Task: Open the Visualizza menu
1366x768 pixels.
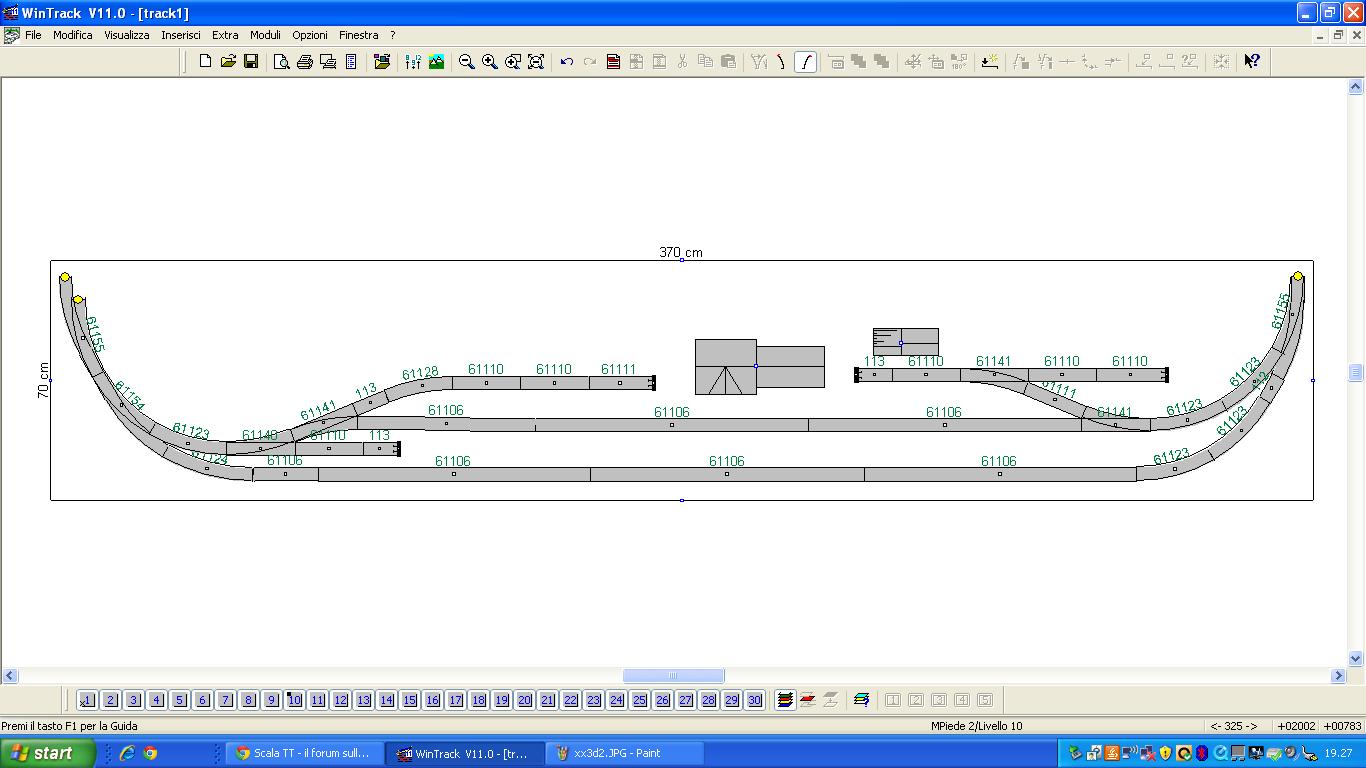Action: click(127, 35)
